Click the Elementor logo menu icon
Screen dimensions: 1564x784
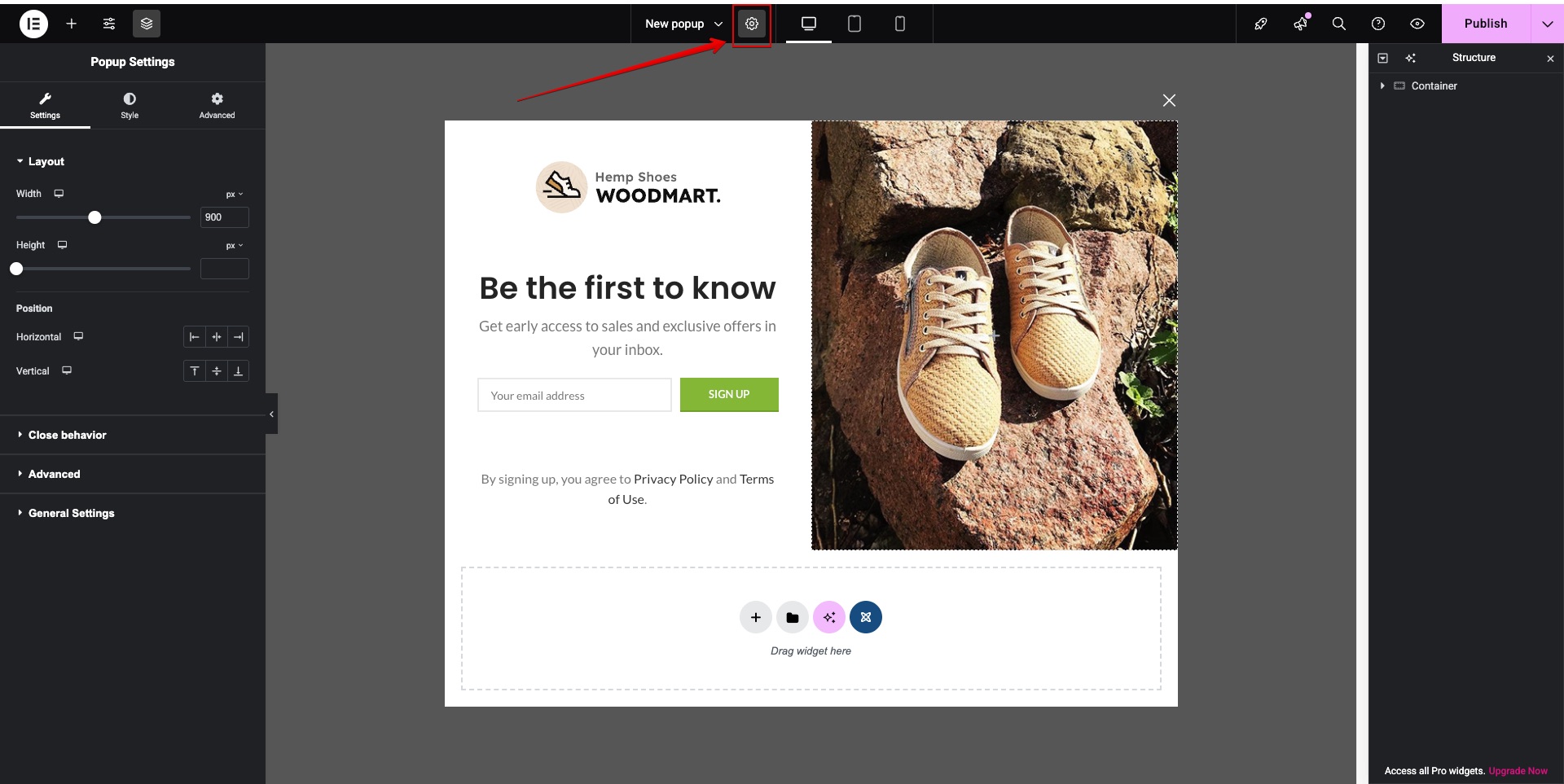click(33, 24)
